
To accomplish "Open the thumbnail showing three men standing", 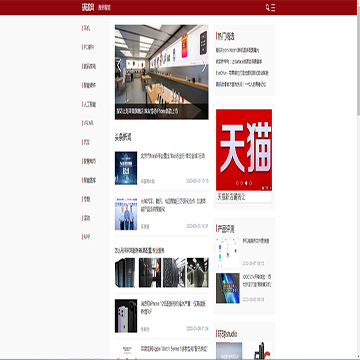I will (x=126, y=213).
